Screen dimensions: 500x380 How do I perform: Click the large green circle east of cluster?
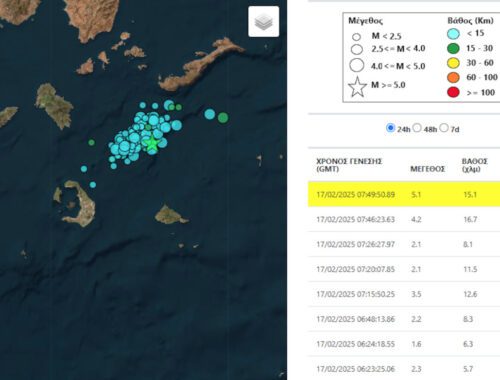(x=223, y=118)
